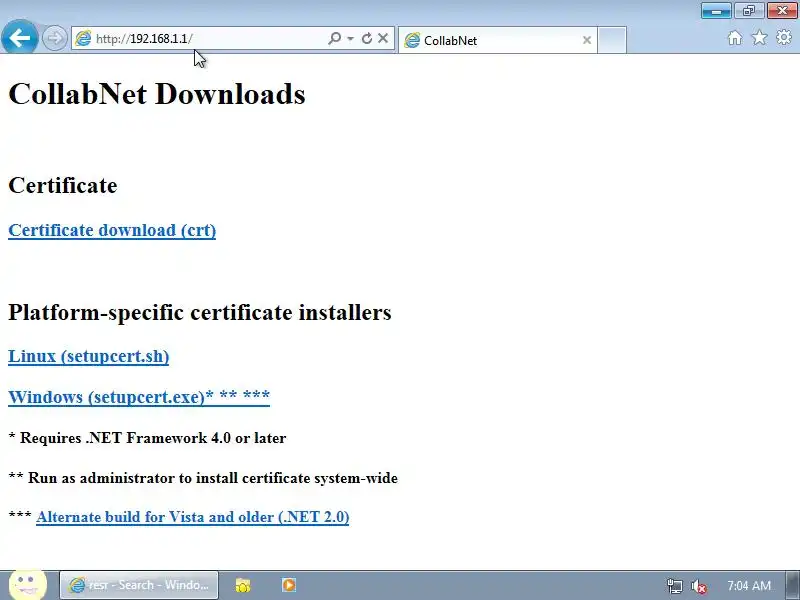The height and width of the screenshot is (600, 800).
Task: Click the Start button in taskbar
Action: (x=28, y=585)
